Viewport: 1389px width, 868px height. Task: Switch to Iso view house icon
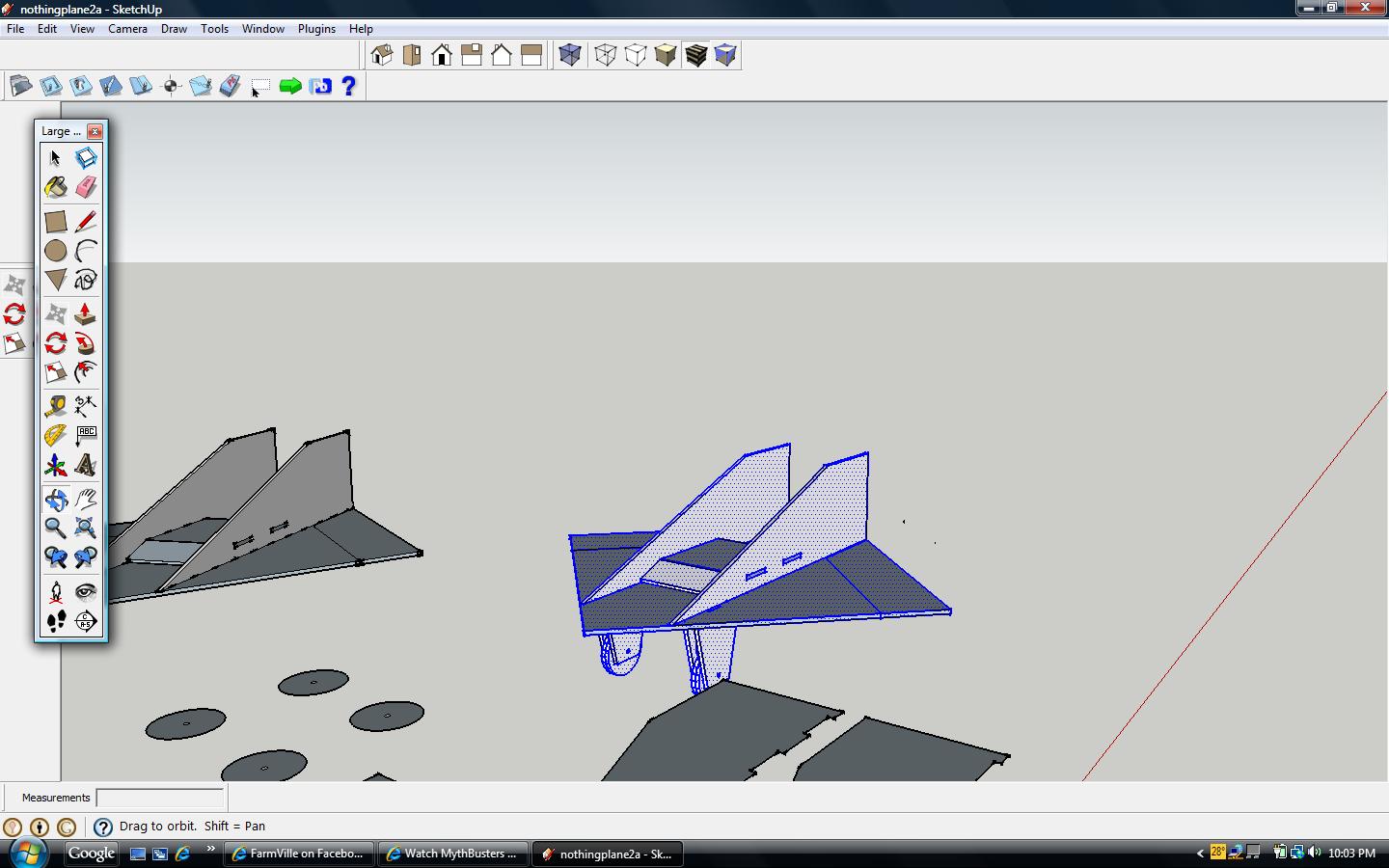(382, 55)
